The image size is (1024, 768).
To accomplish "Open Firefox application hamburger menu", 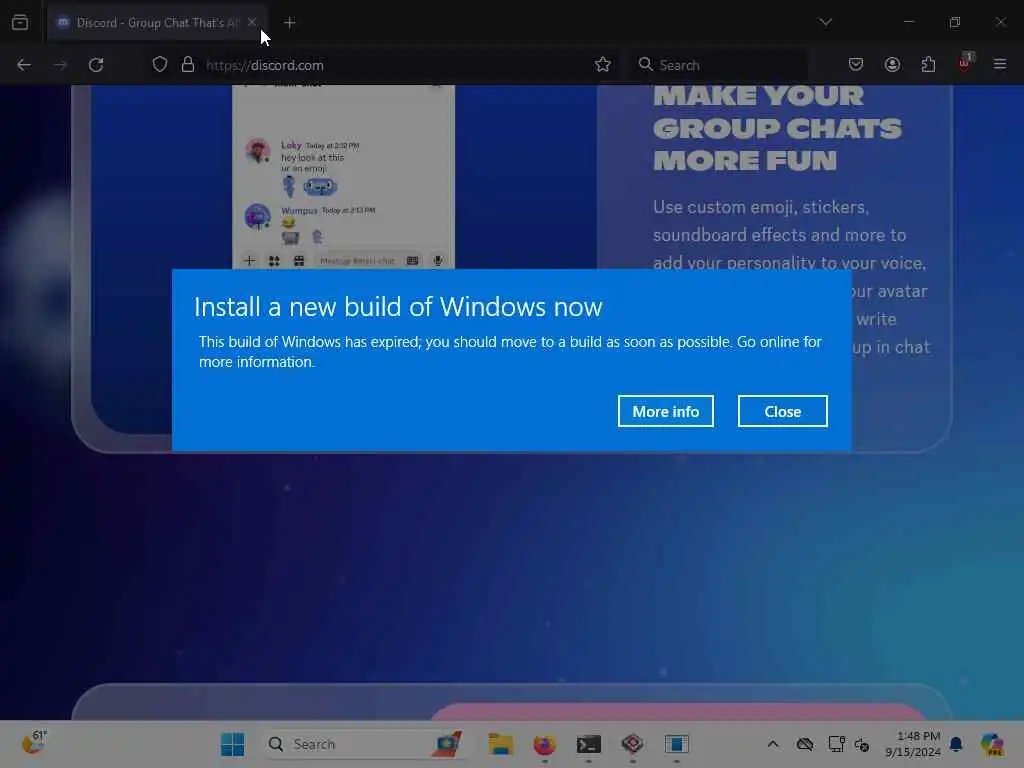I will (1000, 64).
